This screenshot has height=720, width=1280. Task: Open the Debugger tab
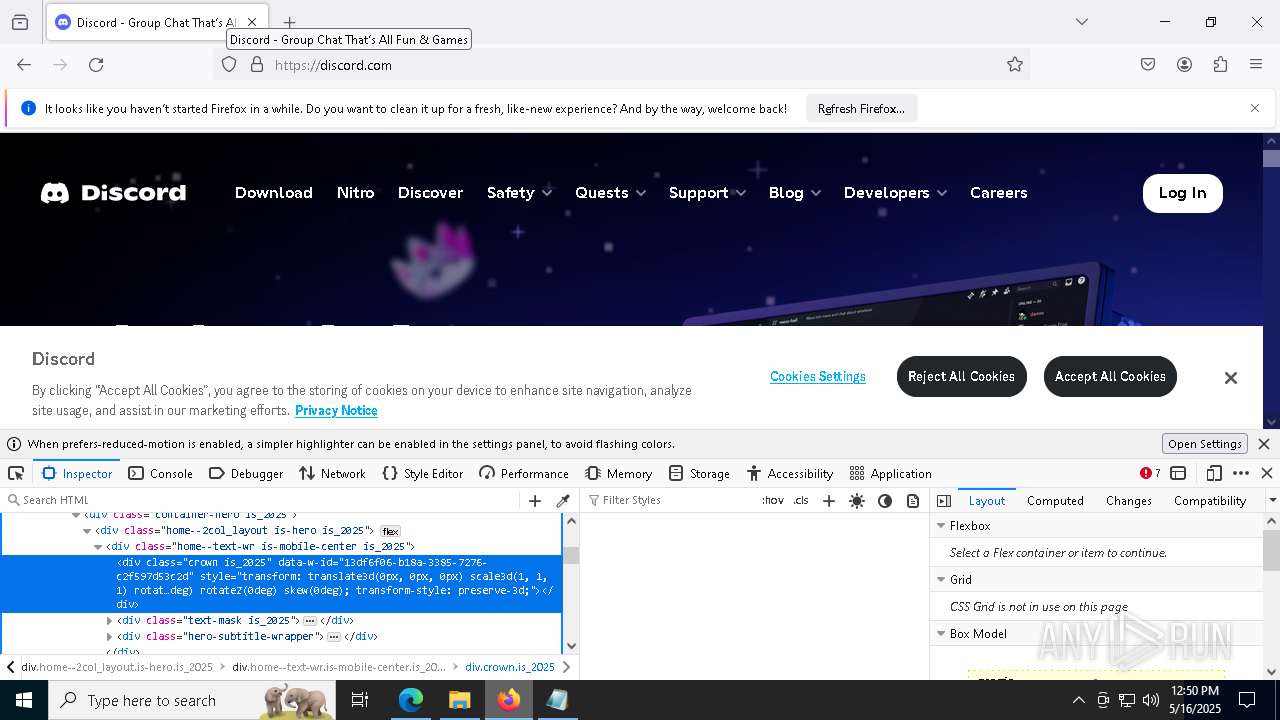[x=246, y=473]
